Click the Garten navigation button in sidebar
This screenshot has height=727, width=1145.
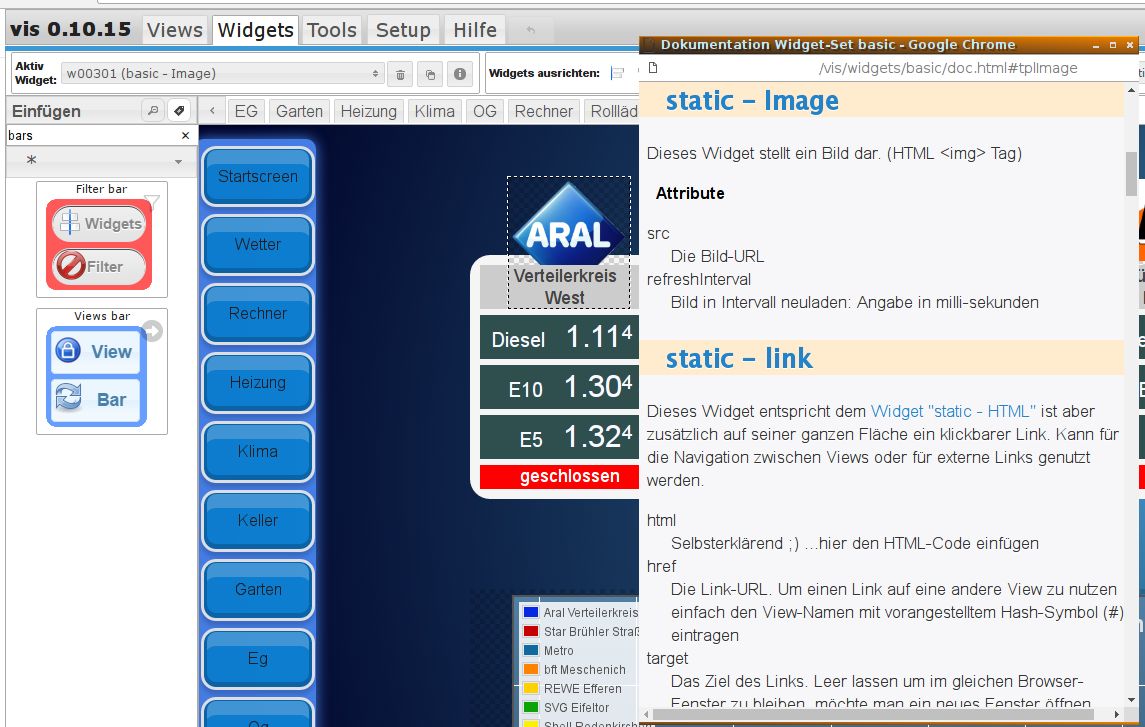[x=258, y=589]
